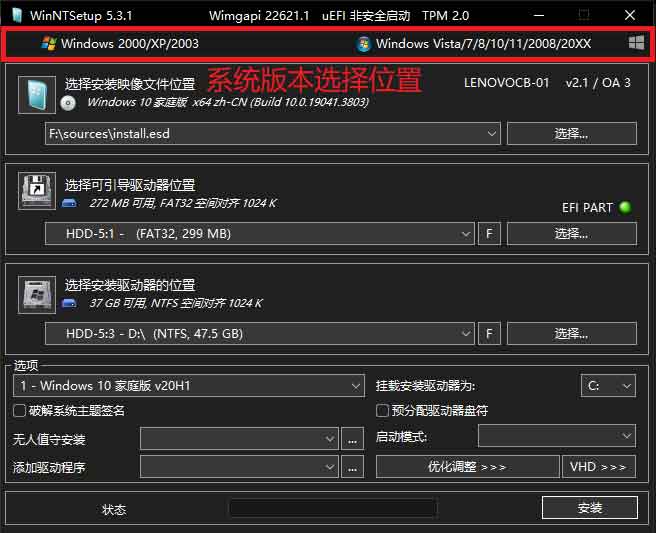Click F format button for install drive
Viewport: 656px width, 533px height.
(x=489, y=333)
